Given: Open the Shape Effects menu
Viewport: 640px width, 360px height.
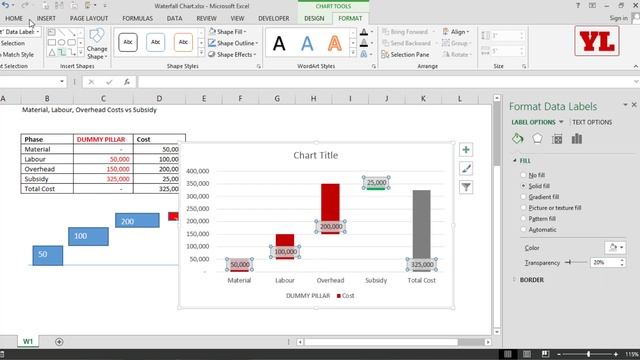Looking at the screenshot, I should 232,54.
